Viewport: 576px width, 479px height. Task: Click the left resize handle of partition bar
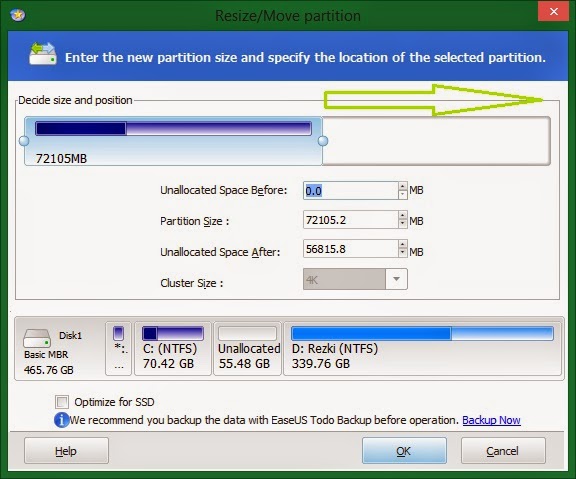click(24, 141)
